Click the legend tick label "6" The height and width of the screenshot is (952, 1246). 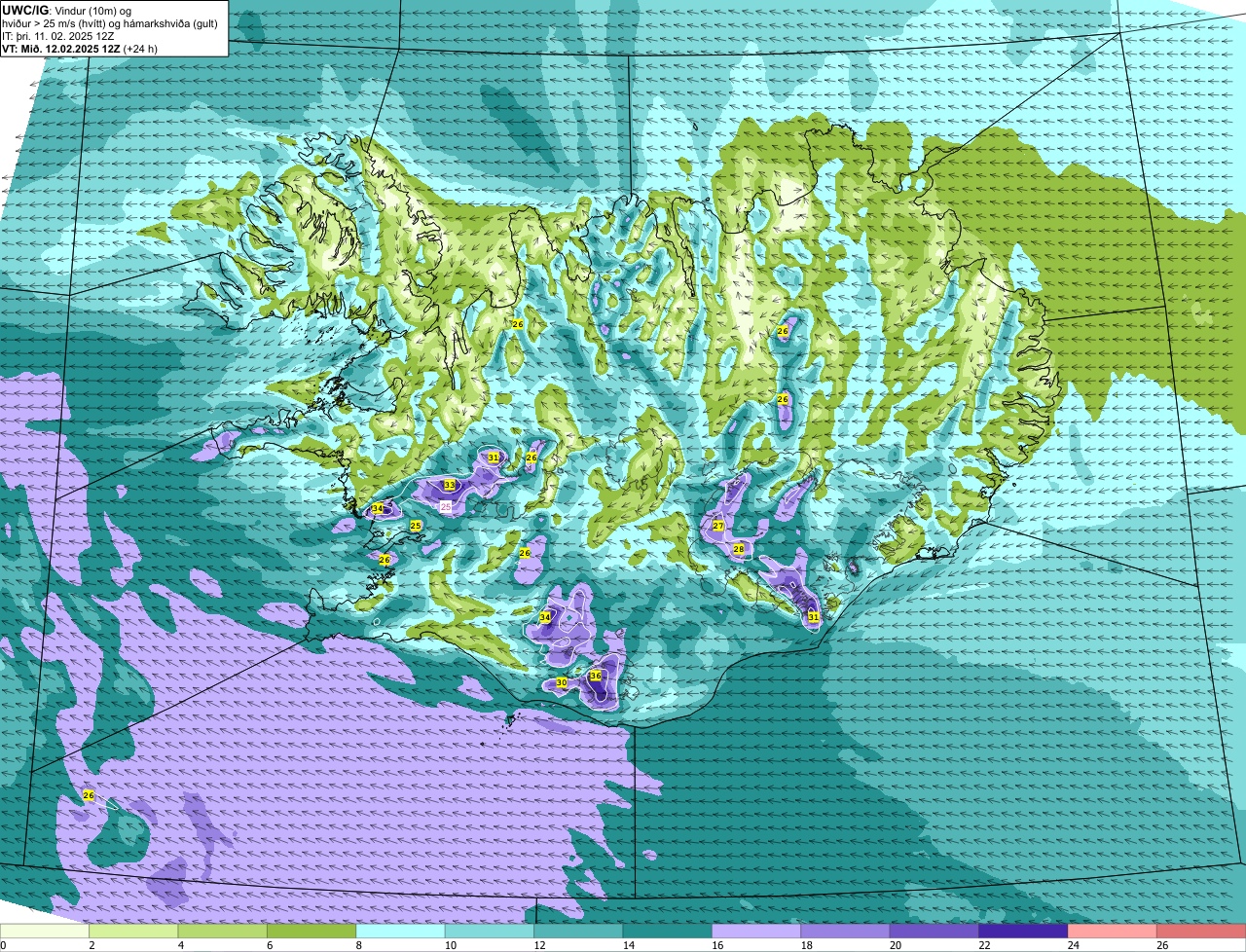tap(268, 945)
